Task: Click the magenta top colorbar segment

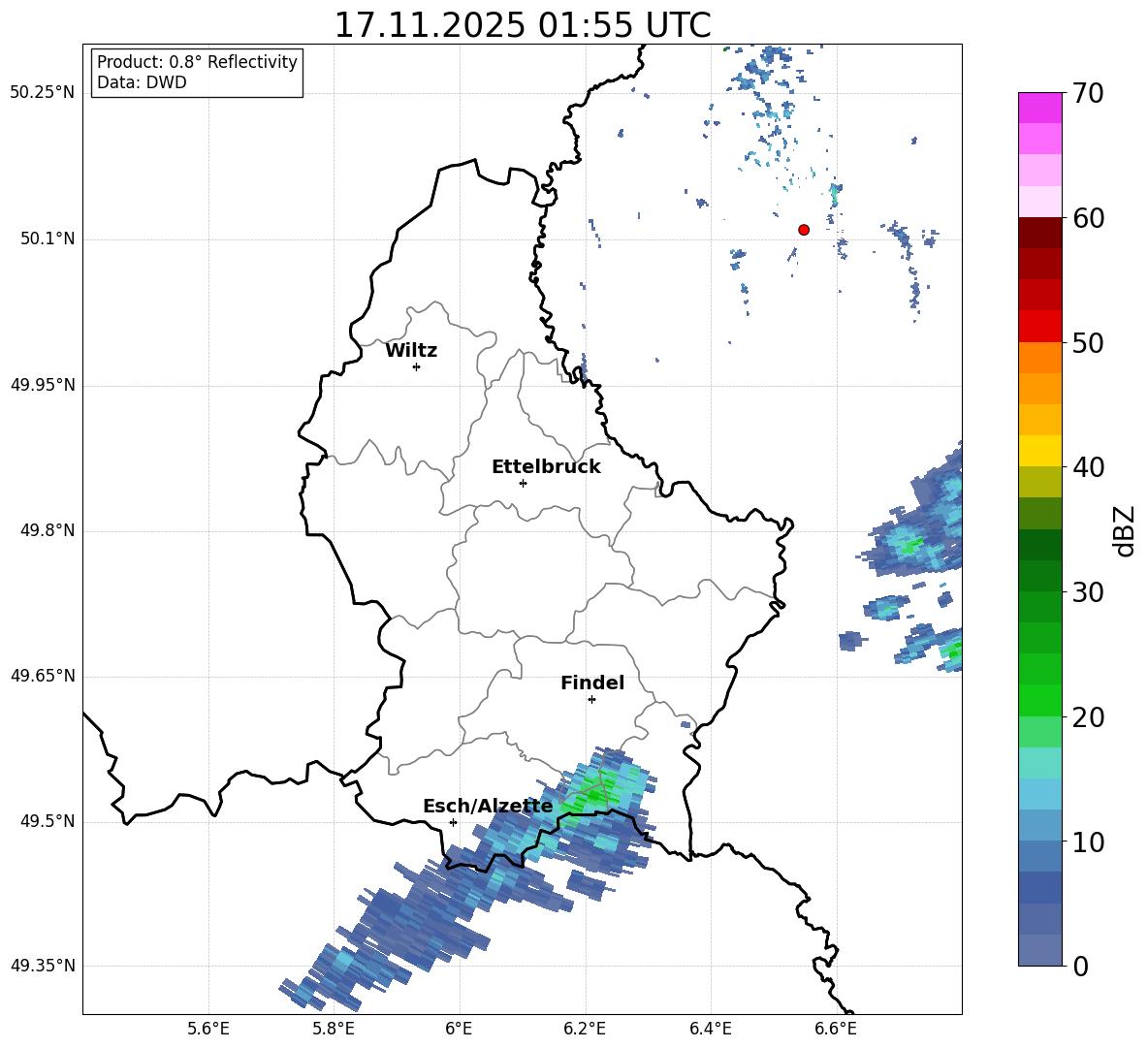Action: (x=1040, y=109)
